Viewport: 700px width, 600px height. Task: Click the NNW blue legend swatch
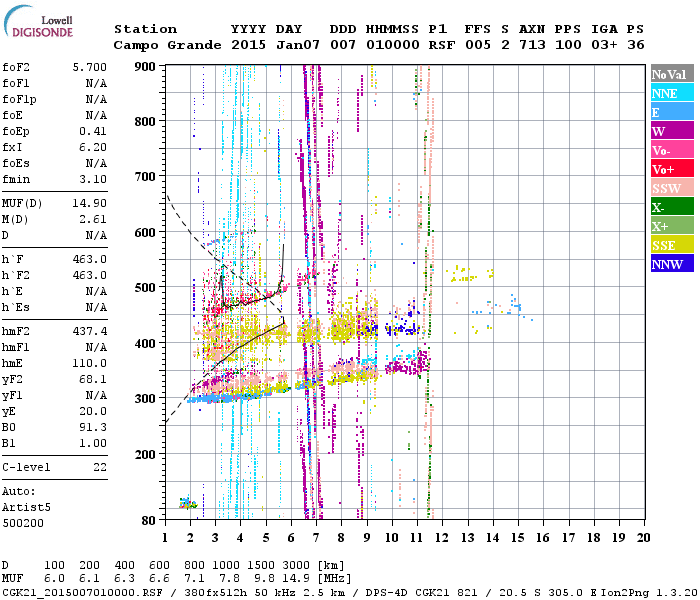tap(672, 263)
